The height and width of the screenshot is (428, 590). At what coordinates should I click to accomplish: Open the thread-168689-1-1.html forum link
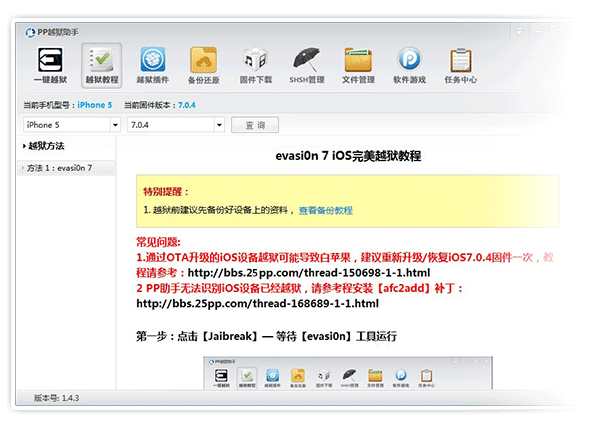coord(257,303)
